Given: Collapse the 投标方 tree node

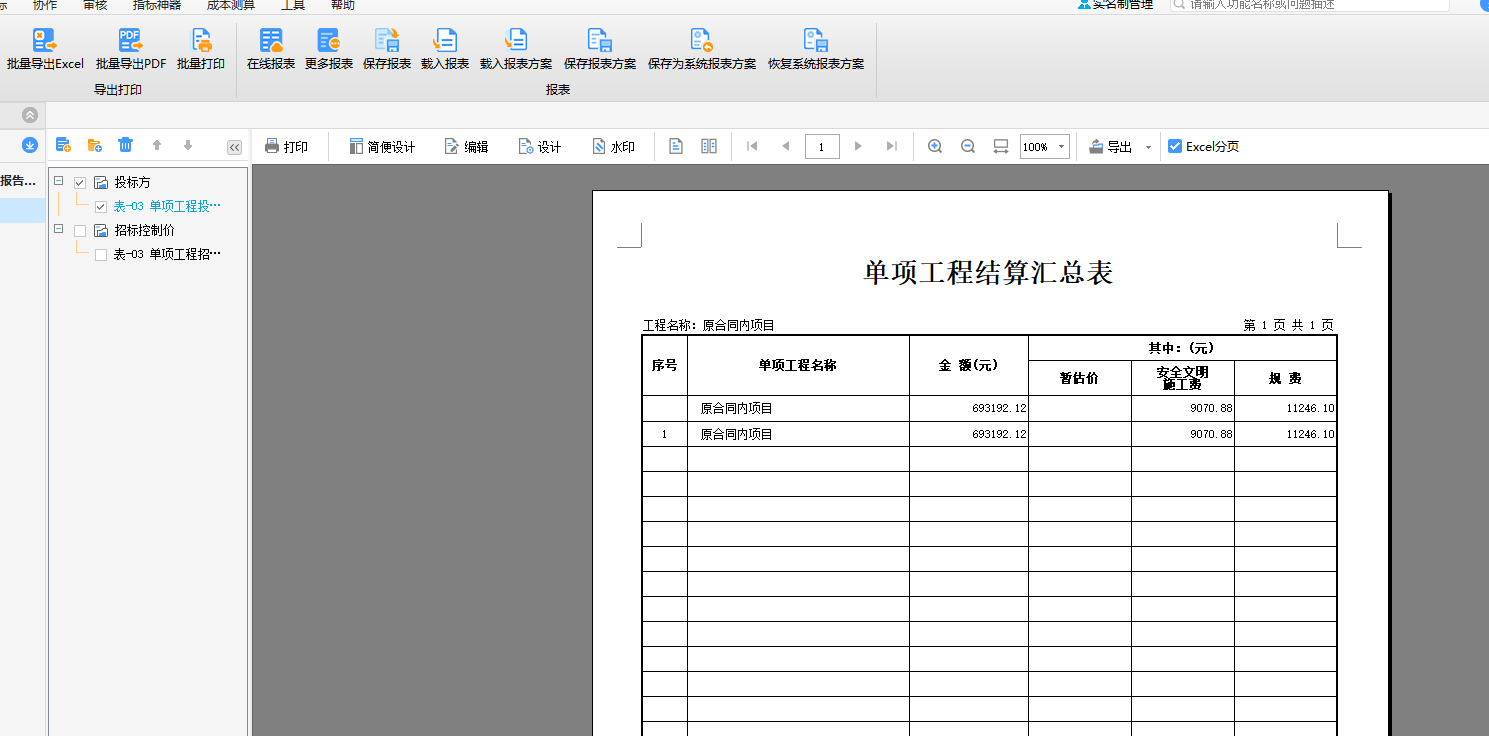Looking at the screenshot, I should pyautogui.click(x=58, y=182).
